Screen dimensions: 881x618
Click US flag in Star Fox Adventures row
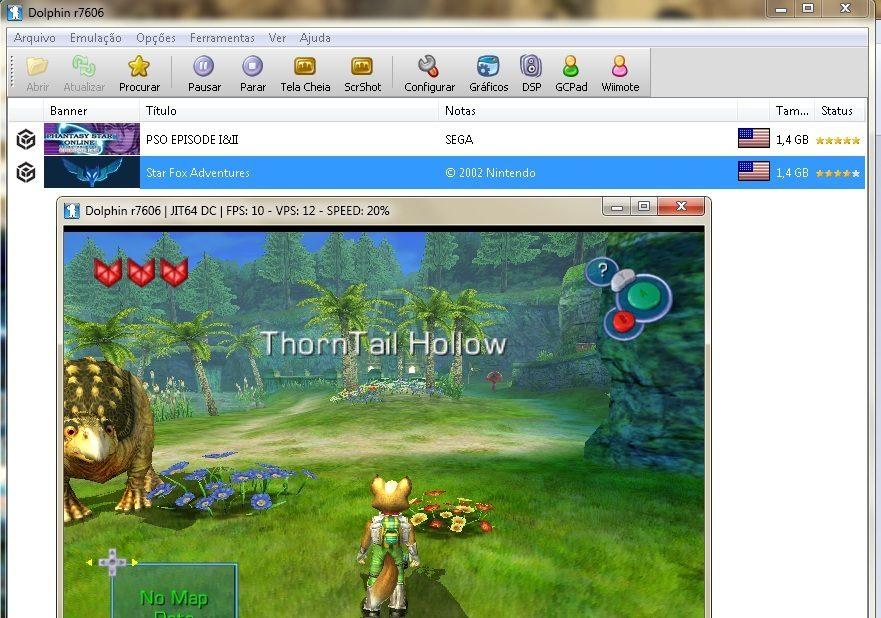pyautogui.click(x=753, y=171)
